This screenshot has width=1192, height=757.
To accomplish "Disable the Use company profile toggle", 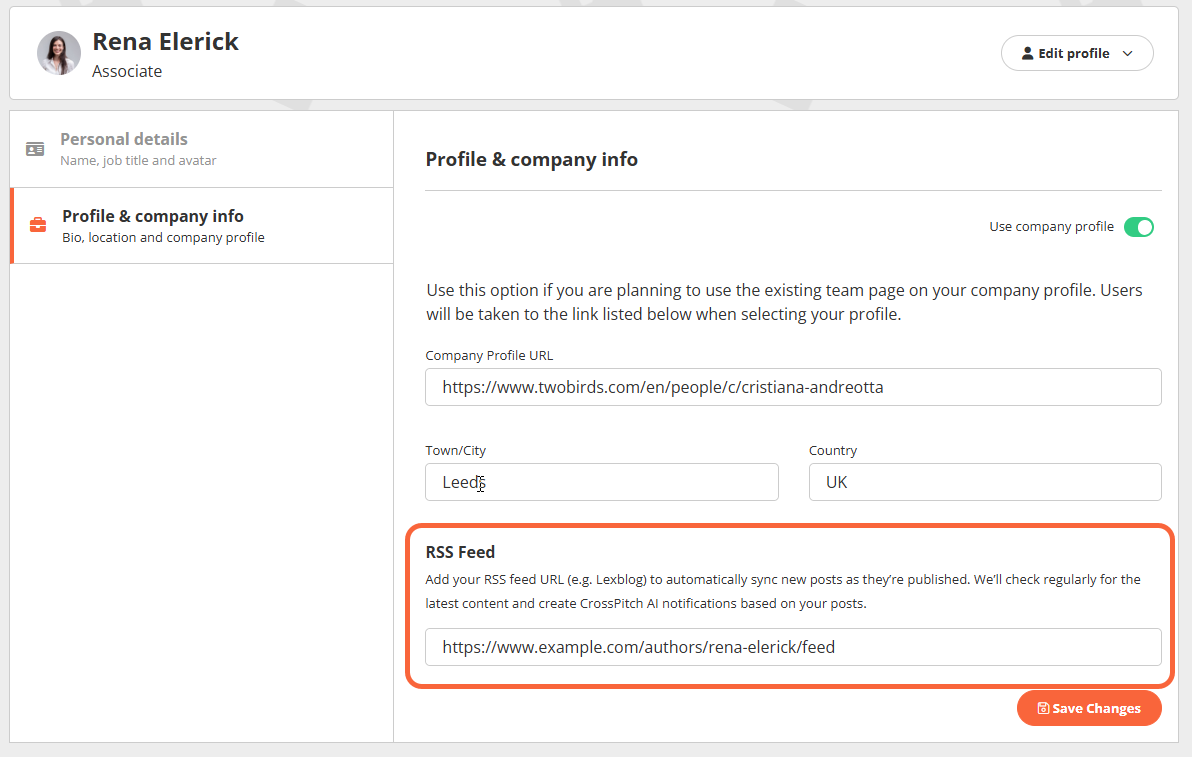I will pyautogui.click(x=1138, y=227).
